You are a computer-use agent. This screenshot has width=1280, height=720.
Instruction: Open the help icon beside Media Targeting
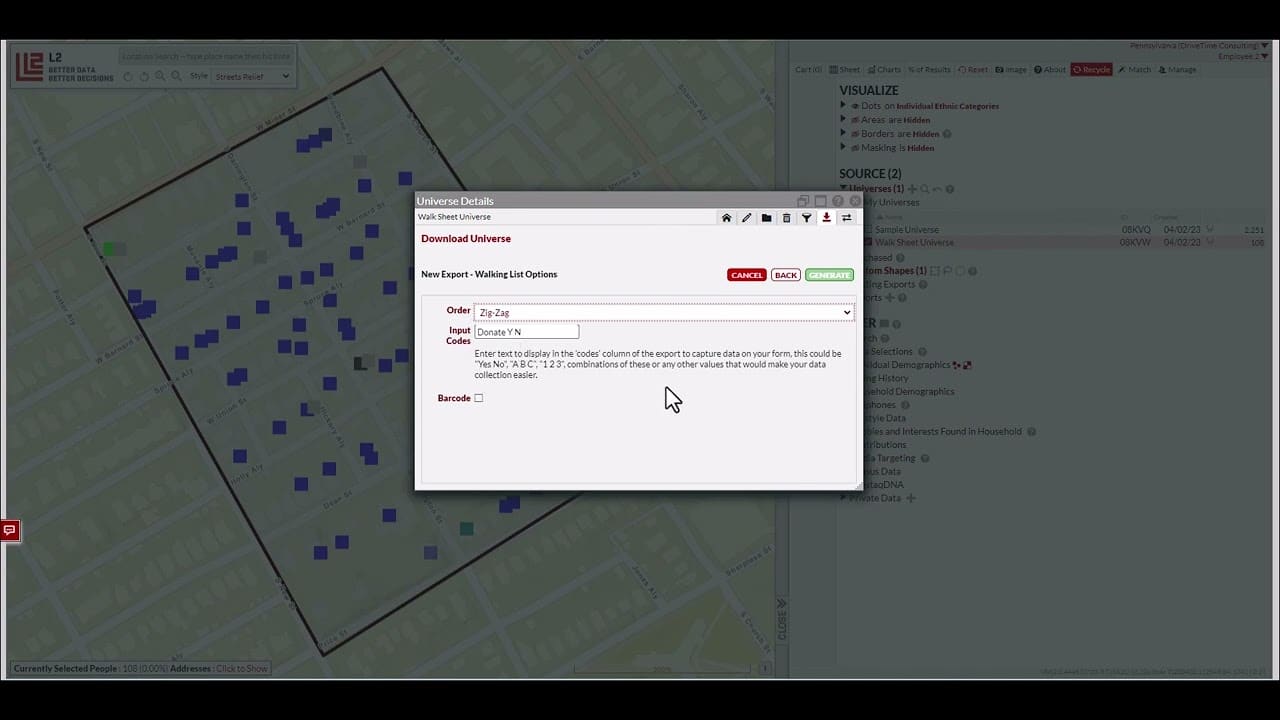pos(925,458)
